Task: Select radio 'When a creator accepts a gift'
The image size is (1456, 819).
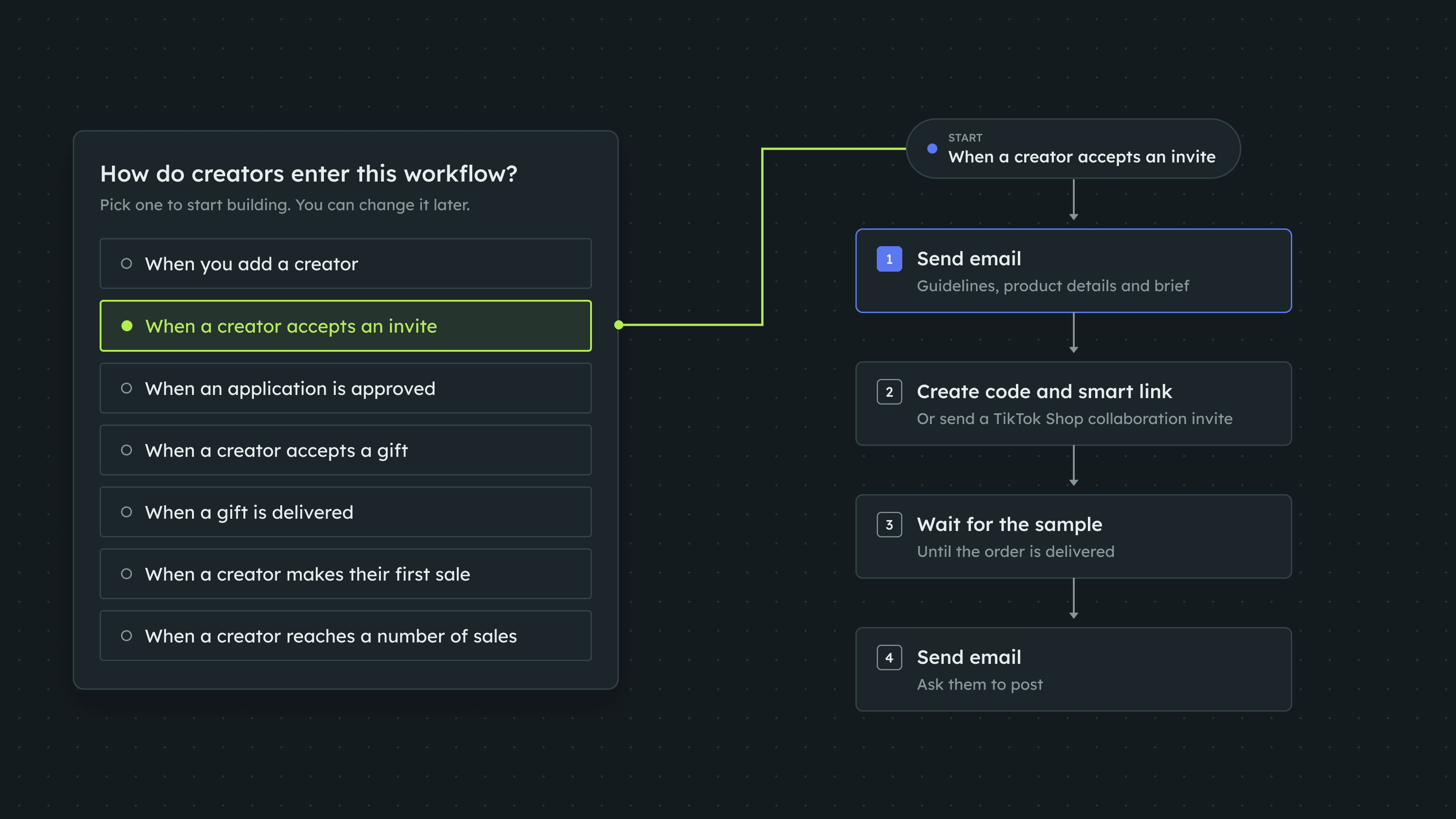Action: point(126,450)
